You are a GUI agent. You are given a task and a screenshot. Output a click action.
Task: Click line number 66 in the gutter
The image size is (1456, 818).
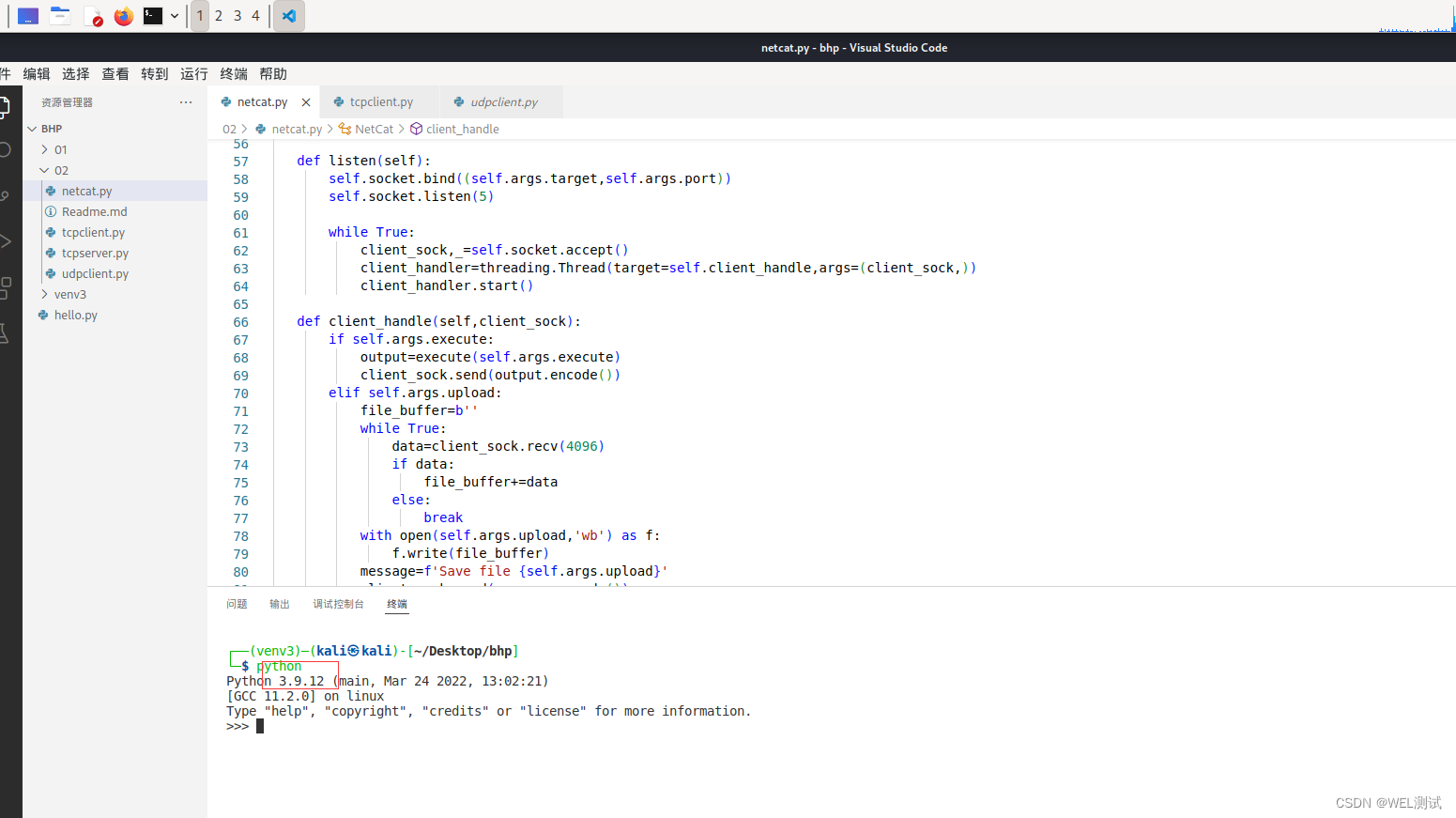click(x=241, y=322)
